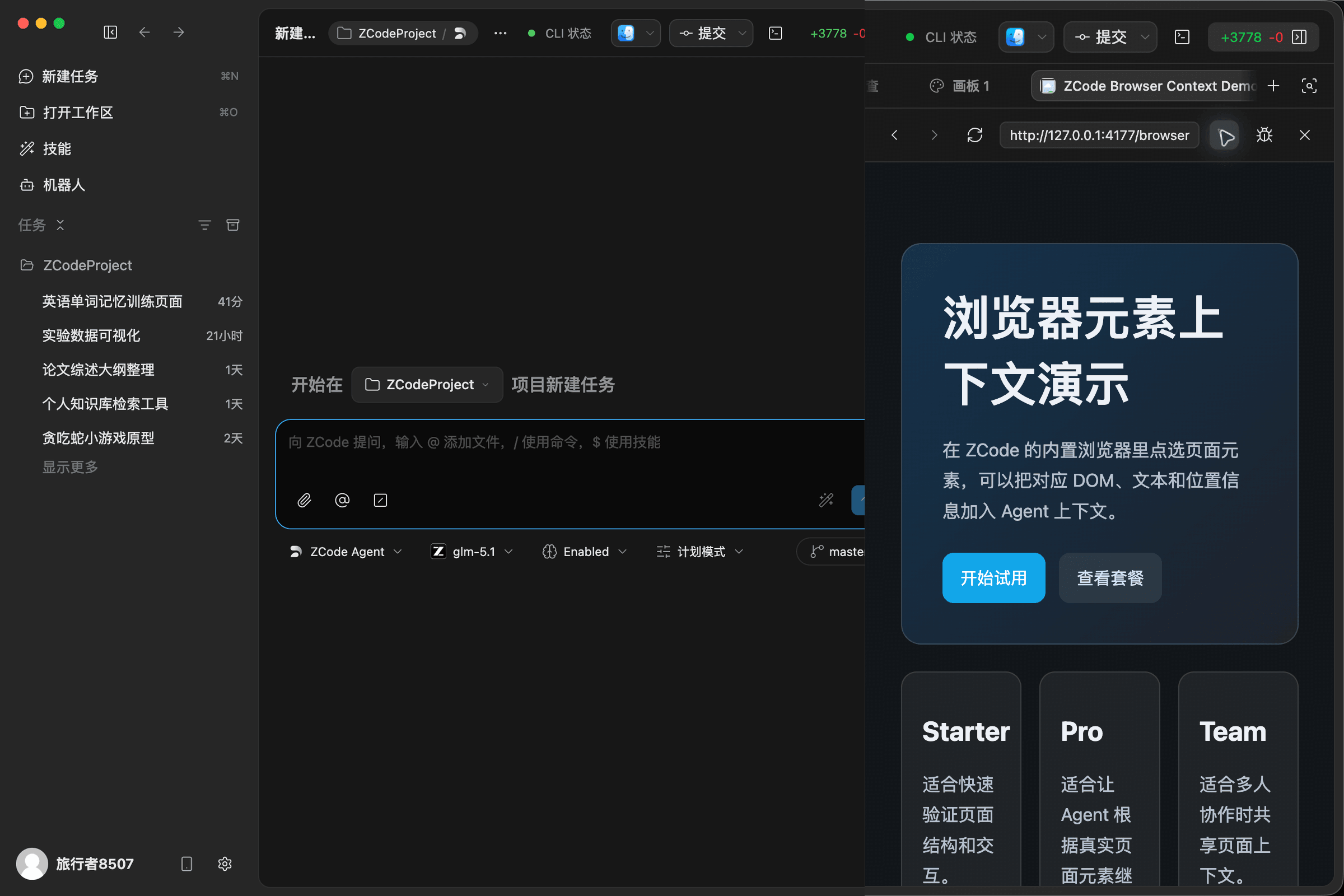
Task: Toggle the left sidebar panel icon
Action: tap(110, 32)
